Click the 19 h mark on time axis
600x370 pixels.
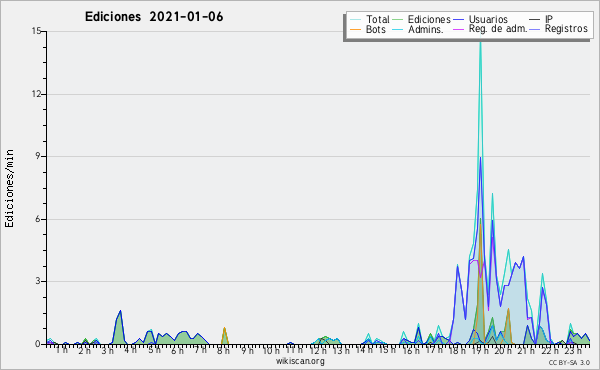[x=477, y=350]
